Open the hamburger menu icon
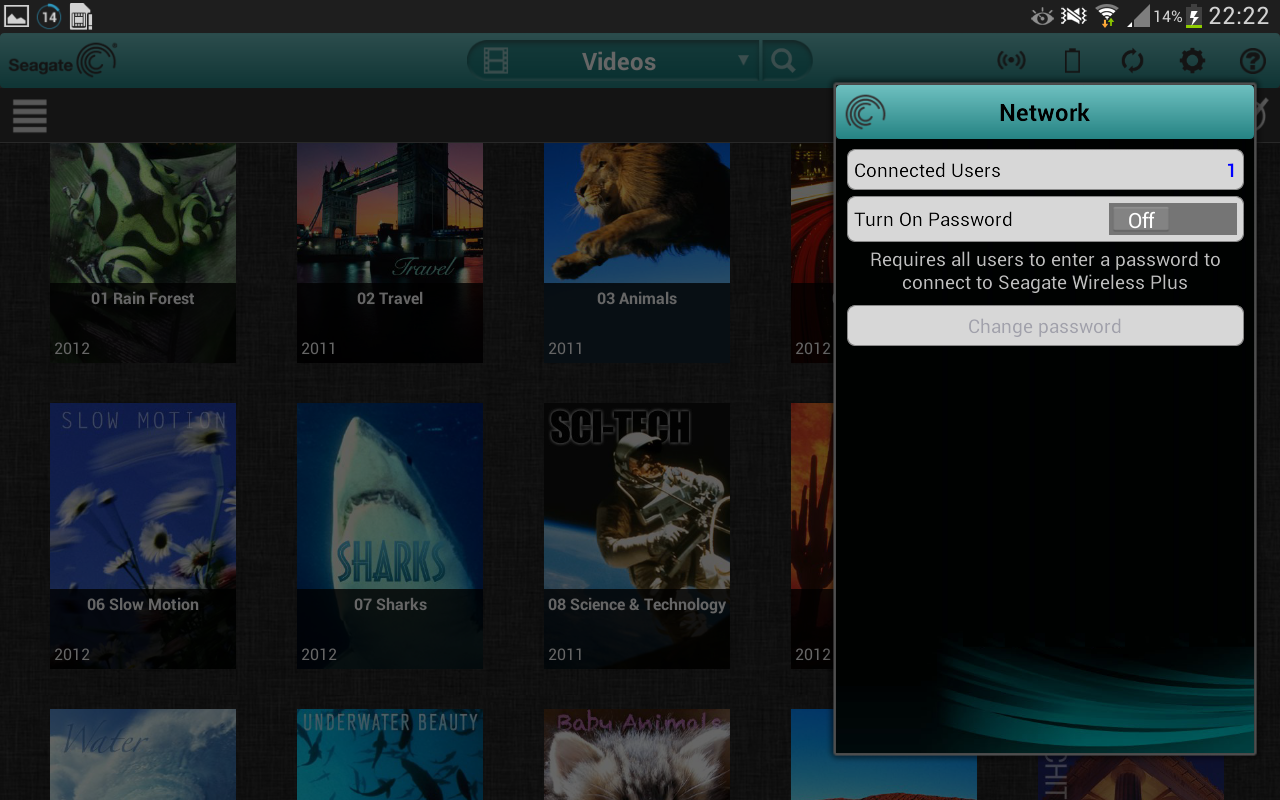Viewport: 1280px width, 800px height. (30, 116)
